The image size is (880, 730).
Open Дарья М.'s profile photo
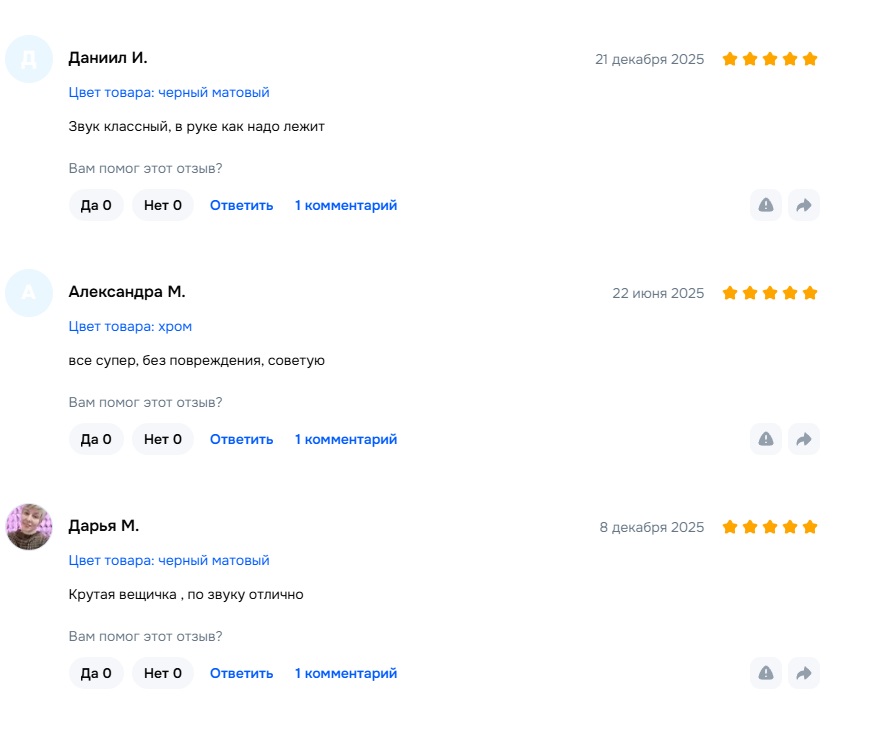(x=29, y=527)
